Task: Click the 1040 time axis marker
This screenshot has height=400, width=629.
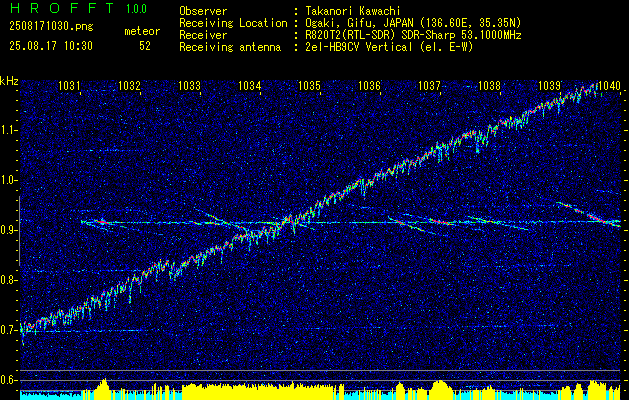Action: point(609,85)
